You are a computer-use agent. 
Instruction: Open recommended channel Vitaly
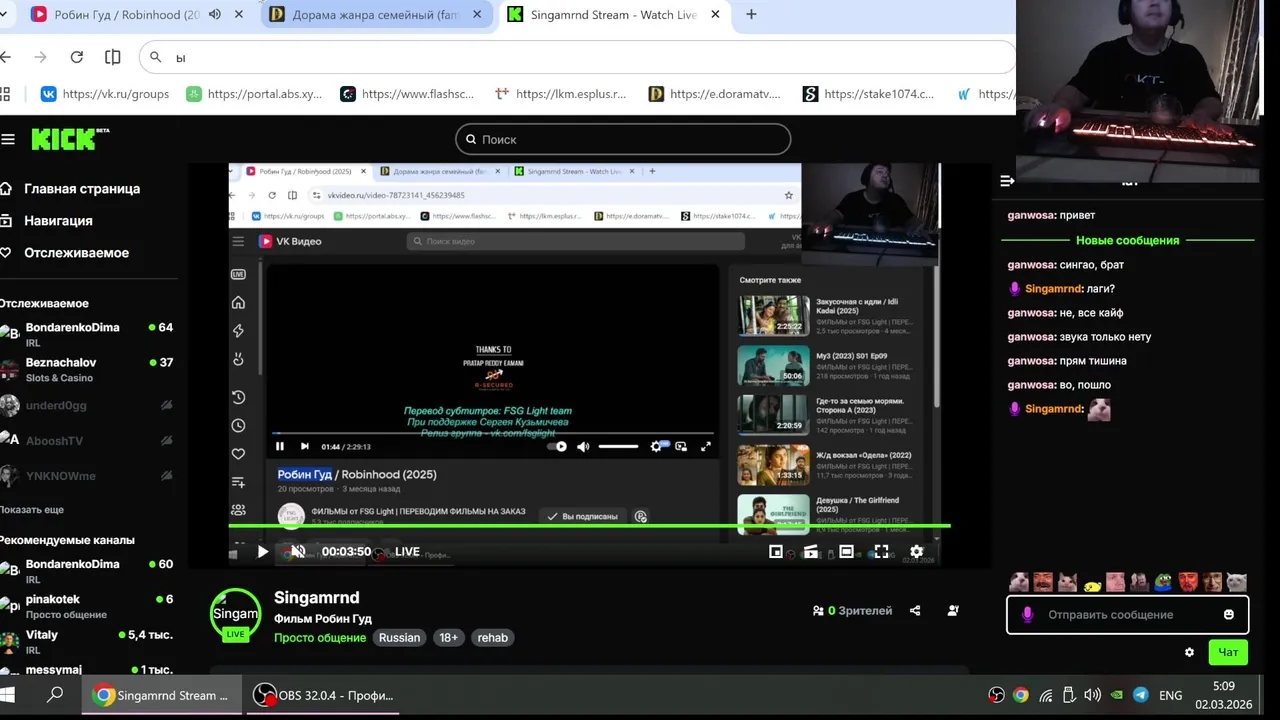point(88,641)
